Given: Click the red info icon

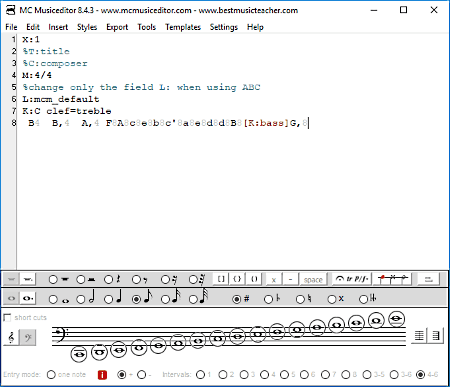Looking at the screenshot, I should (x=102, y=375).
